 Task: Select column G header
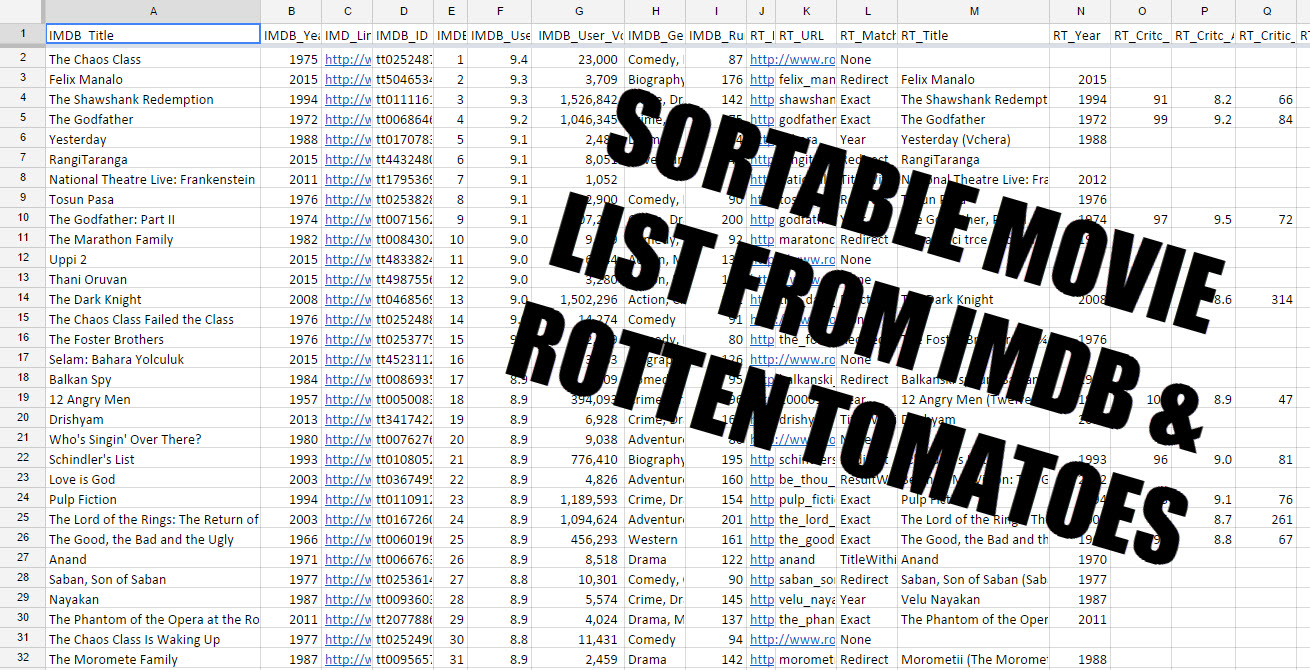(578, 10)
